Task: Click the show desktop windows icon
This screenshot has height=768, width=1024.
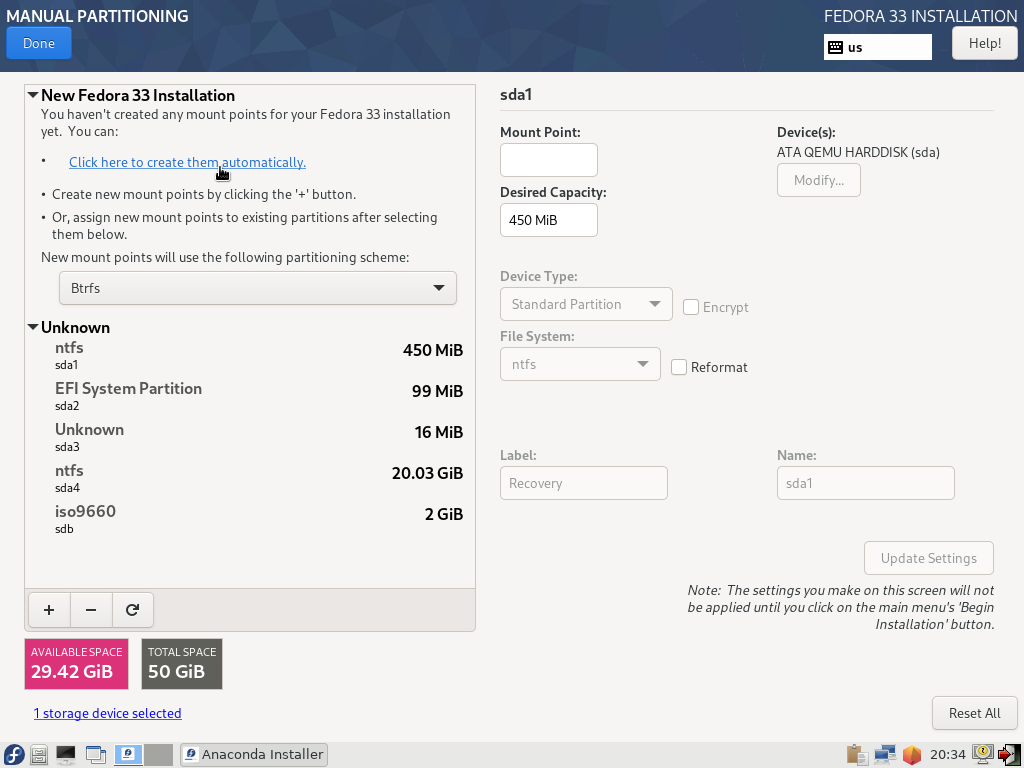Action: pos(96,755)
